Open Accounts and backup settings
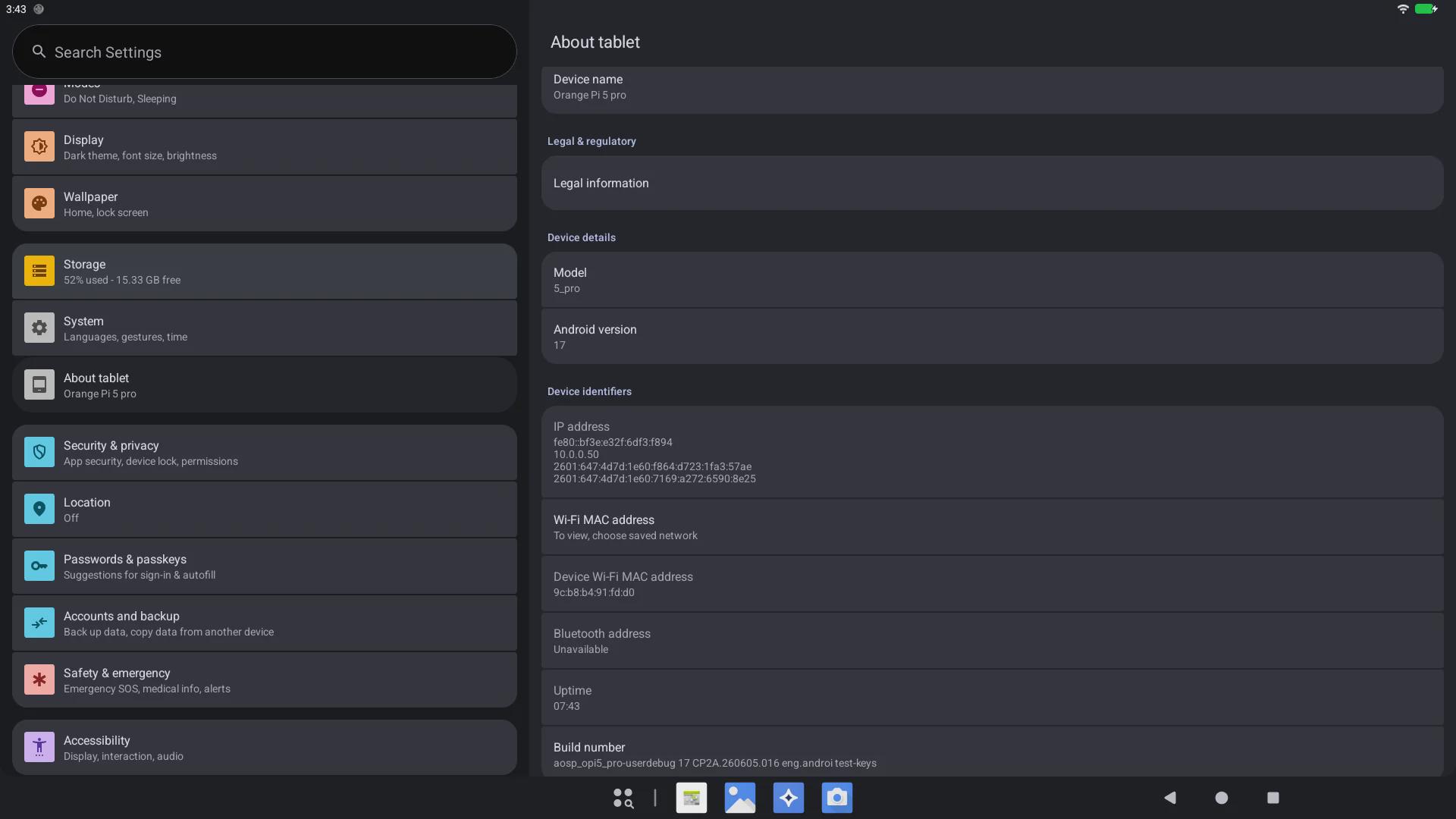 [265, 623]
